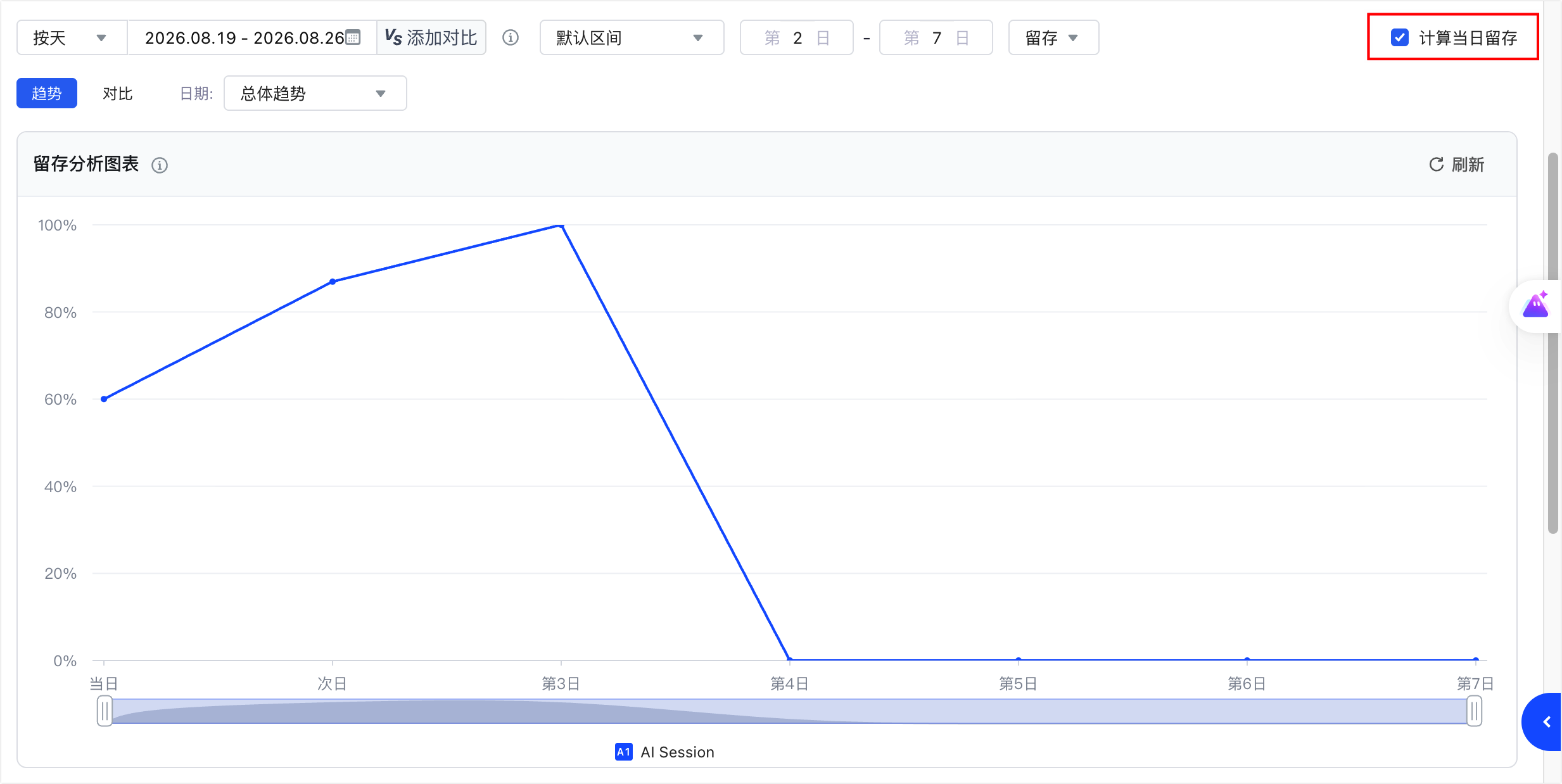Open the 留存 metric dropdown
The image size is (1562, 784).
pyautogui.click(x=1053, y=38)
